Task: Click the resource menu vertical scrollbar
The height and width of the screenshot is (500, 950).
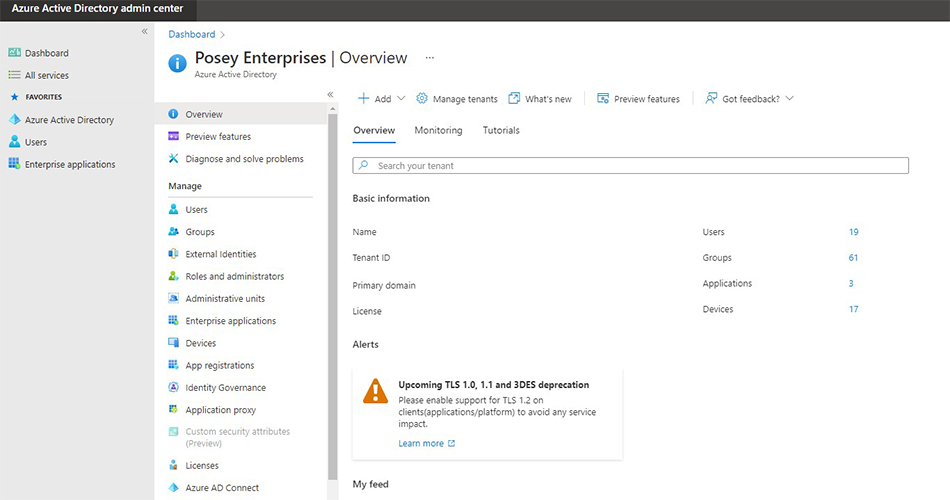Action: pyautogui.click(x=332, y=296)
